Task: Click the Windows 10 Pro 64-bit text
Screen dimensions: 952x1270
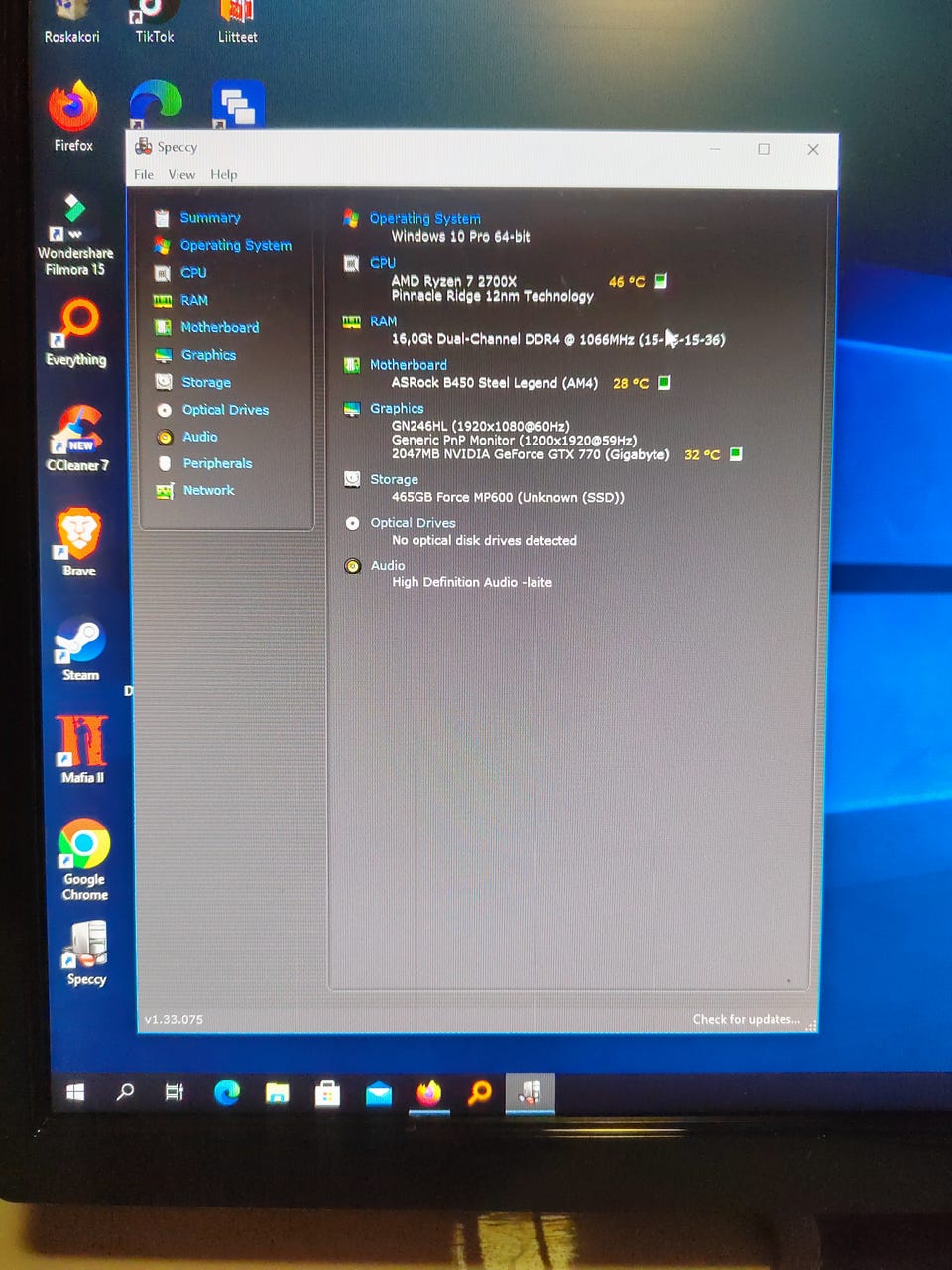Action: (460, 236)
